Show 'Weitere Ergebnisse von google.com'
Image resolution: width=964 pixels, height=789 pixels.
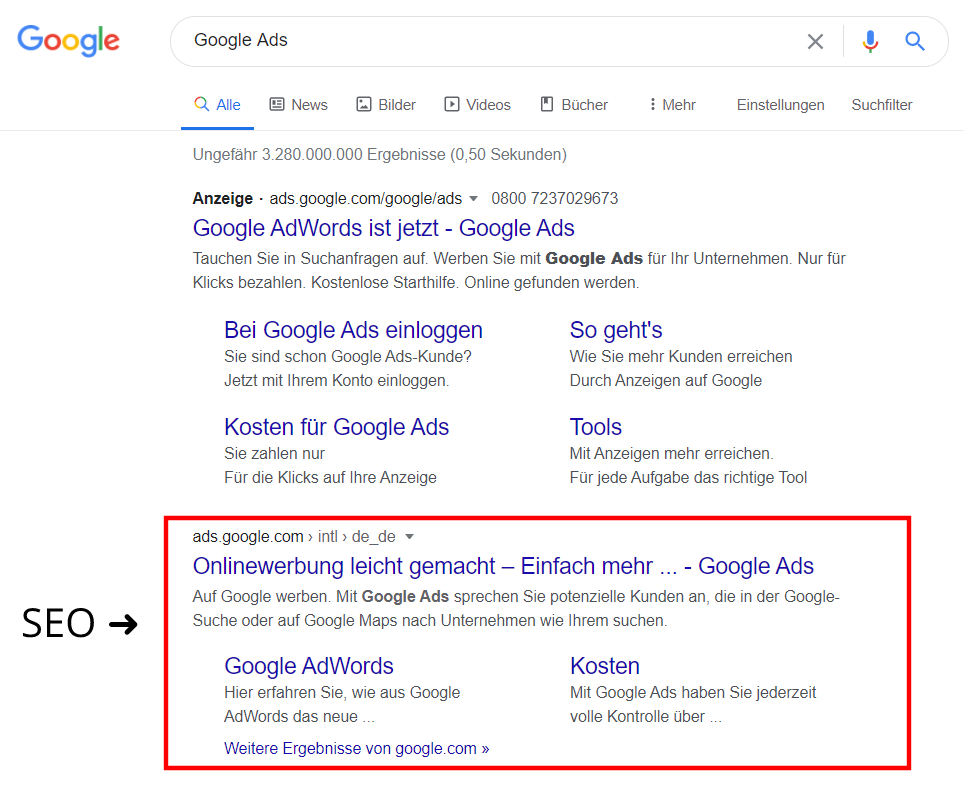tap(357, 748)
